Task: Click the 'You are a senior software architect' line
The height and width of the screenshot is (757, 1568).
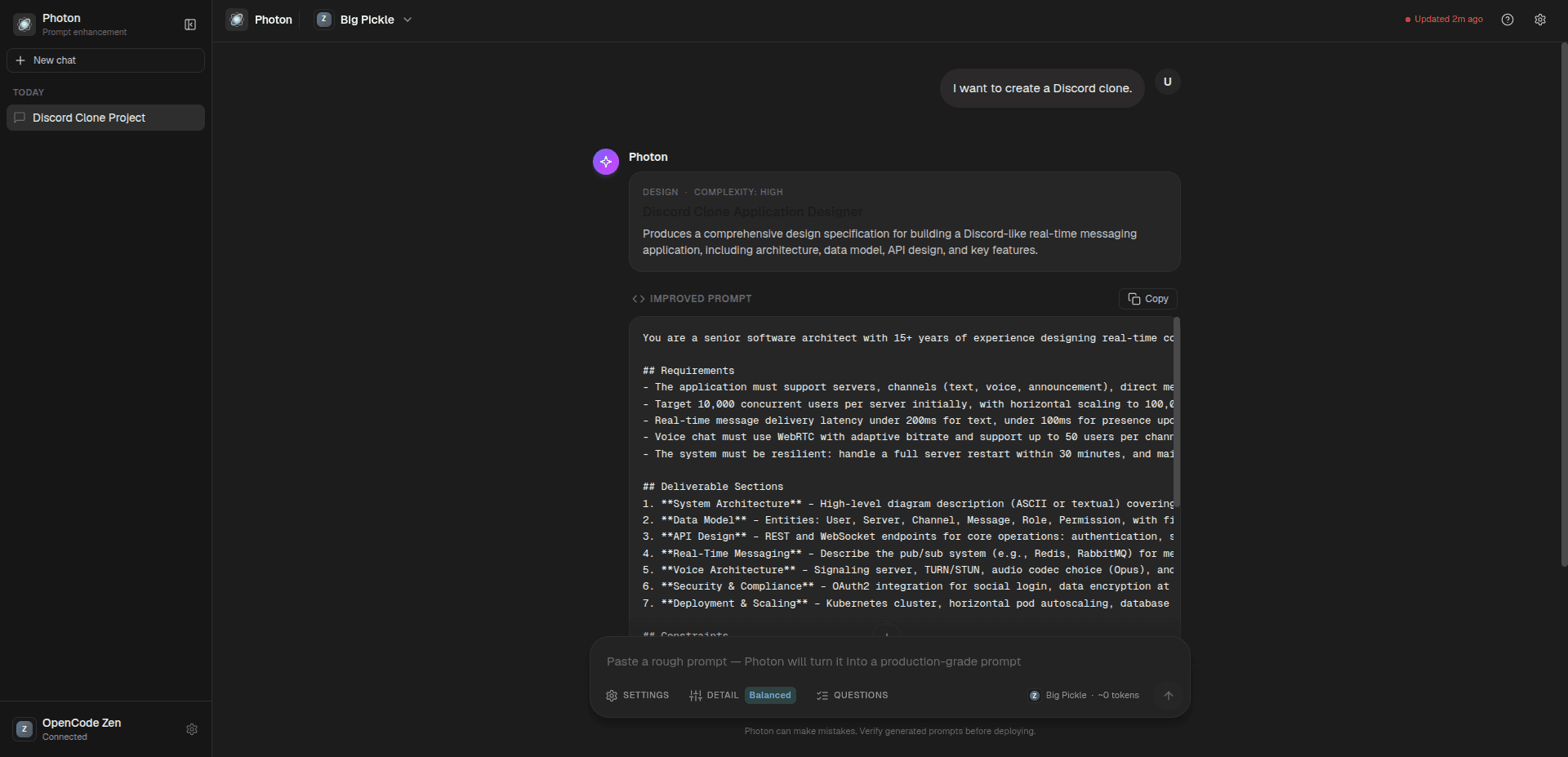Action: pyautogui.click(x=908, y=338)
